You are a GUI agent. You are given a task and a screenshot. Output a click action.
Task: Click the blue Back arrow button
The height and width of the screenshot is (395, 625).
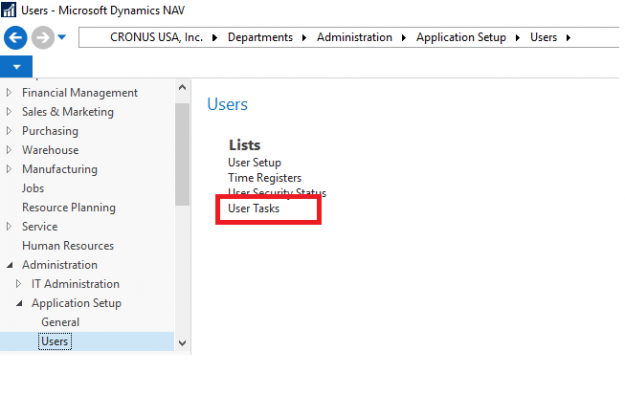click(16, 38)
